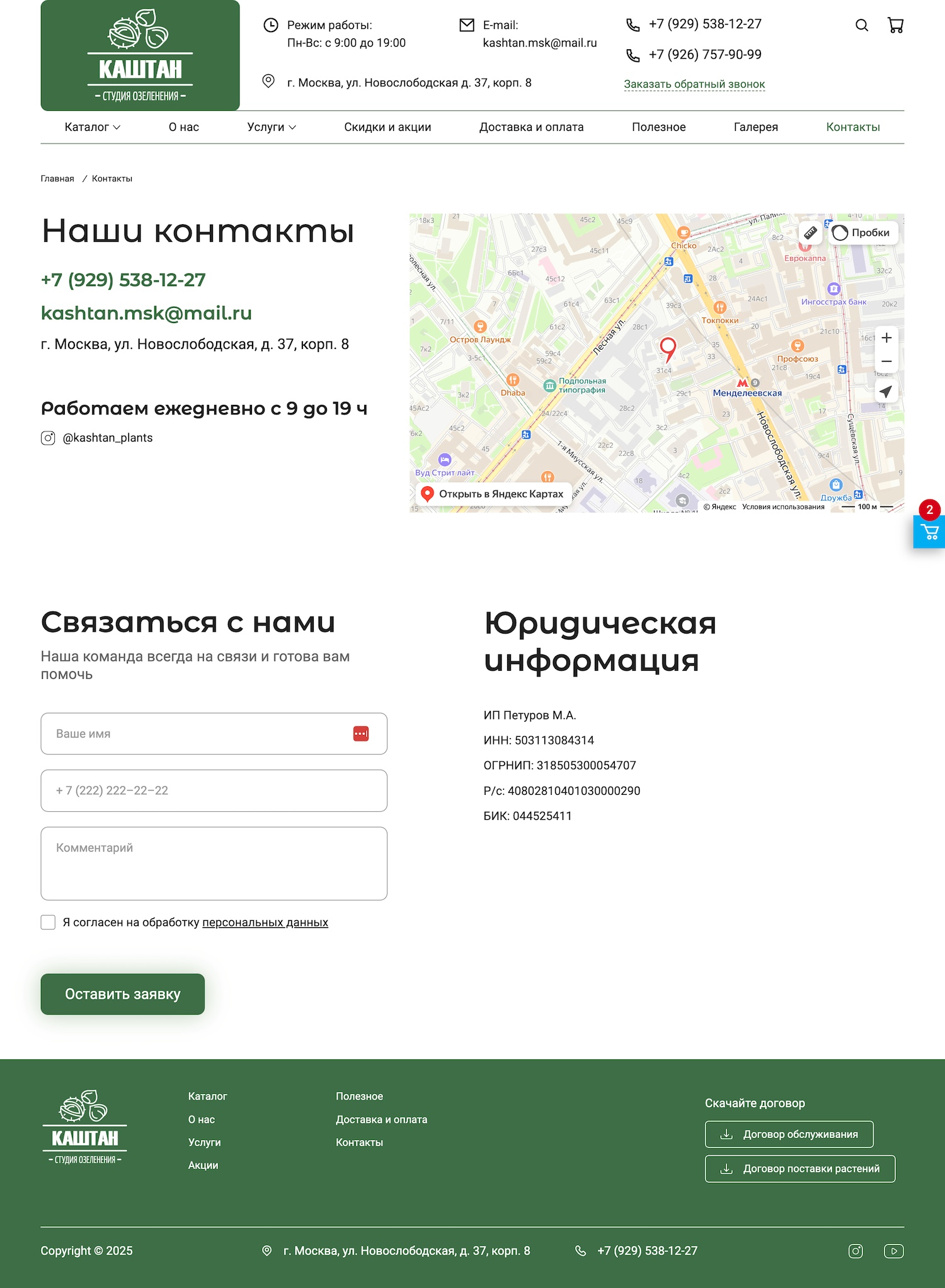945x1288 pixels.
Task: Open Услуги link in footer
Action: pyautogui.click(x=204, y=1143)
